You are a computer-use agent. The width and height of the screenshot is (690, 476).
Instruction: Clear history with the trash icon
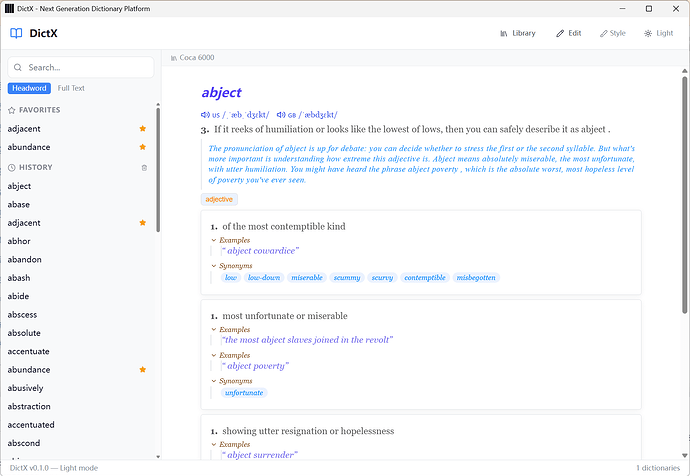(x=144, y=168)
